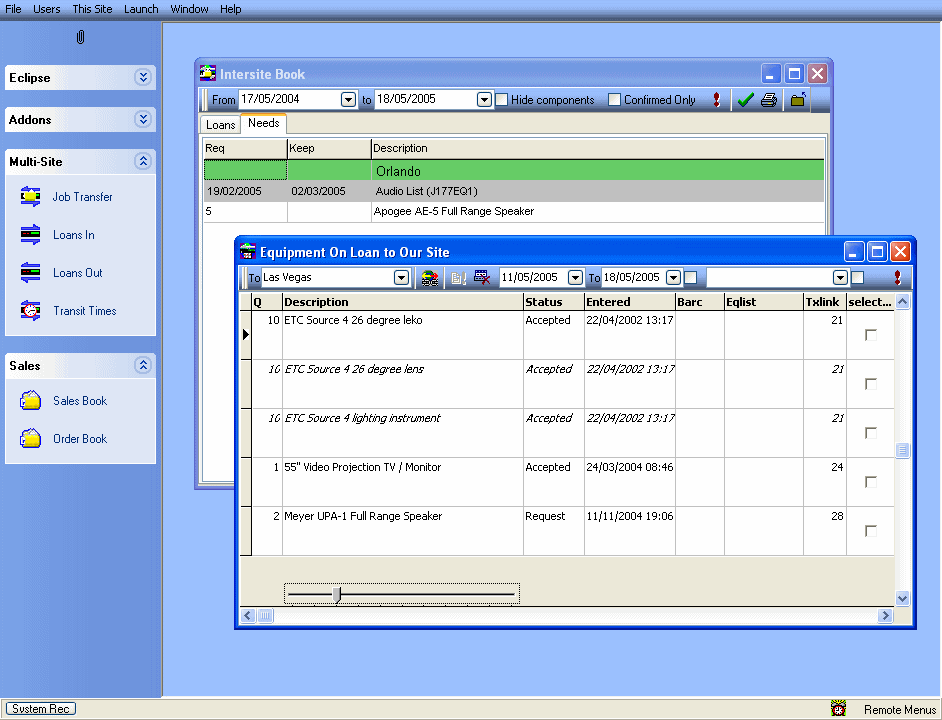Click the Equipment On Loan window title icon
Viewport: 942px width, 720px height.
coord(248,251)
